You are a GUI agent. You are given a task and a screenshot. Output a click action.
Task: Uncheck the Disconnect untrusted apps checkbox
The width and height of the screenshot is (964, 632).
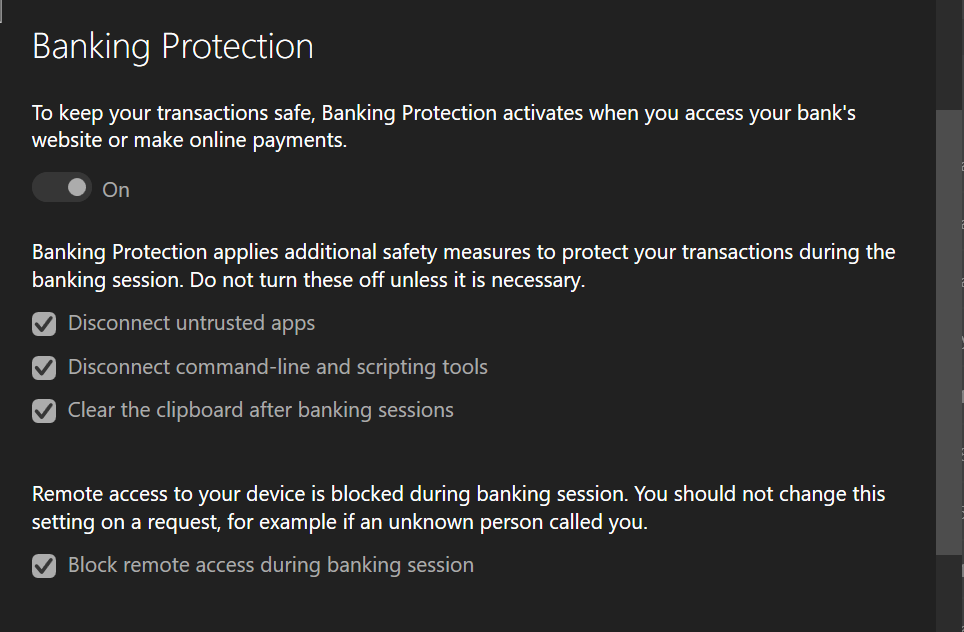pos(44,324)
